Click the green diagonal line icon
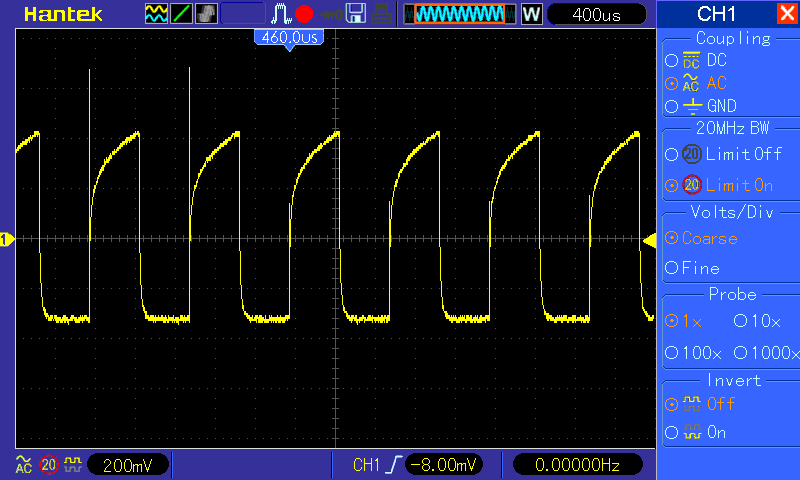This screenshot has height=480, width=800. tap(181, 14)
